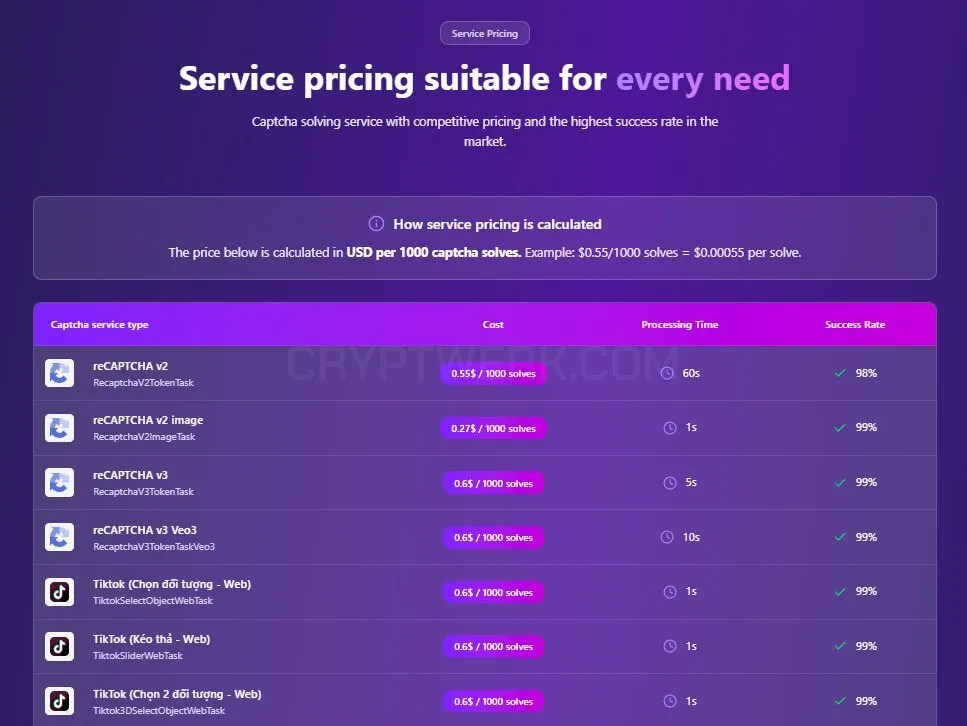
Task: Click the TiktokSliderWebTask TikTok icon
Action: click(59, 646)
